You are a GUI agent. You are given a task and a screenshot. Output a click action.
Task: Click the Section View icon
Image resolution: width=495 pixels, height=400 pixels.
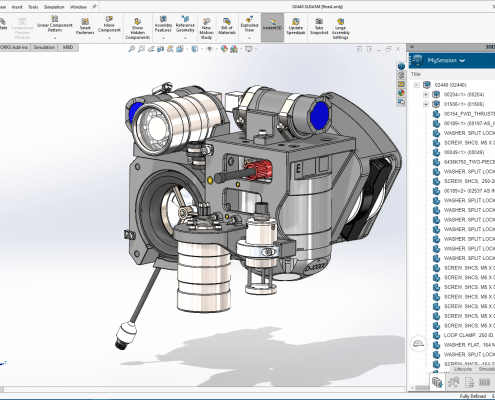coord(161,49)
